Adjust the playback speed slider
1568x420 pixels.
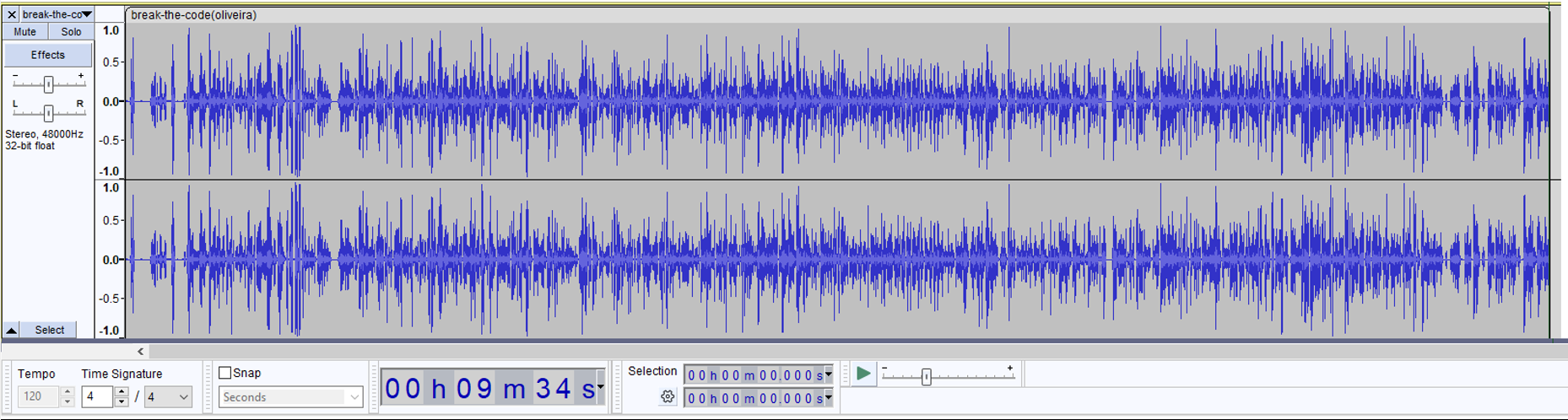click(x=949, y=375)
